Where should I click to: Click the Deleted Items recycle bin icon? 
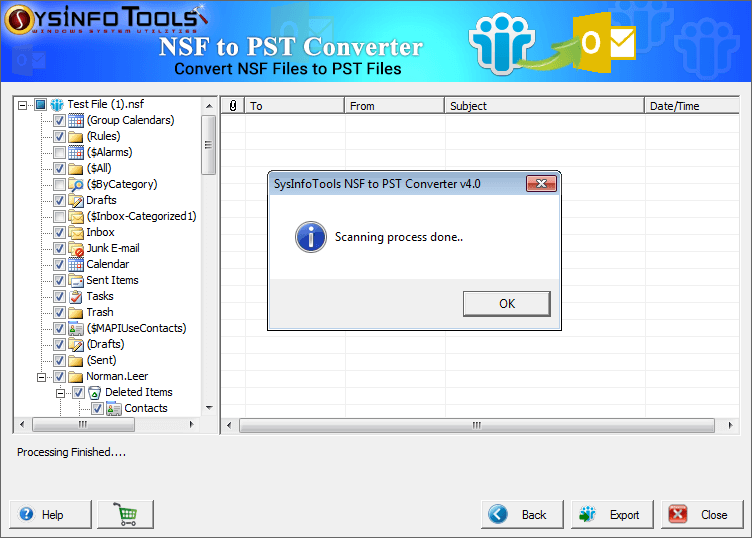pos(94,393)
